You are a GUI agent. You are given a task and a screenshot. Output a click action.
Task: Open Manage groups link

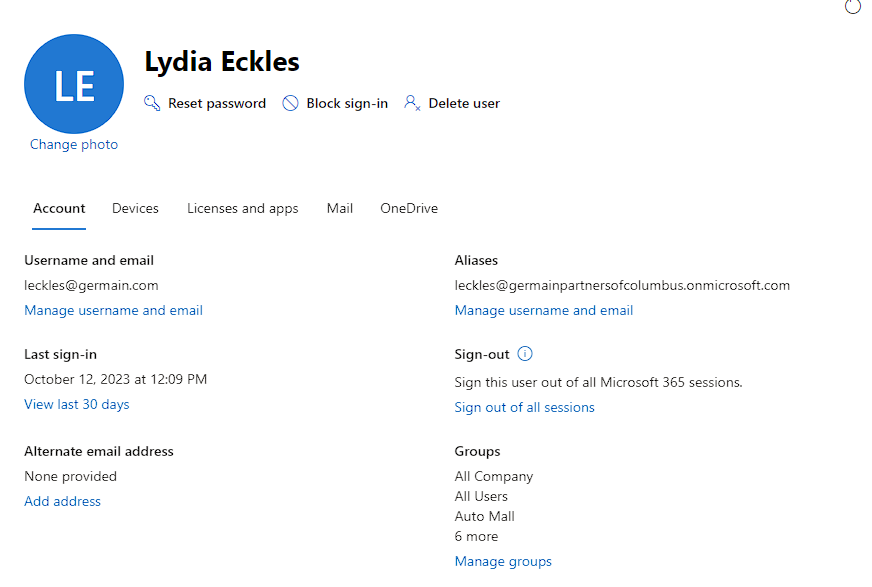pos(503,561)
